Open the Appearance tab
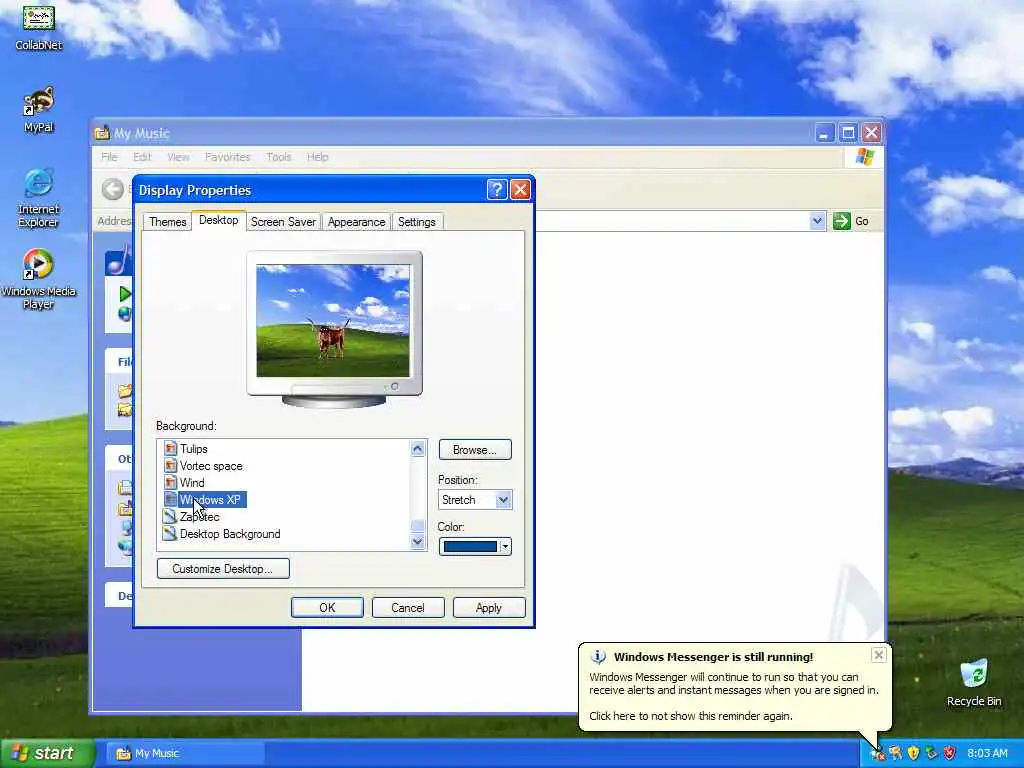This screenshot has height=768, width=1024. point(357,222)
